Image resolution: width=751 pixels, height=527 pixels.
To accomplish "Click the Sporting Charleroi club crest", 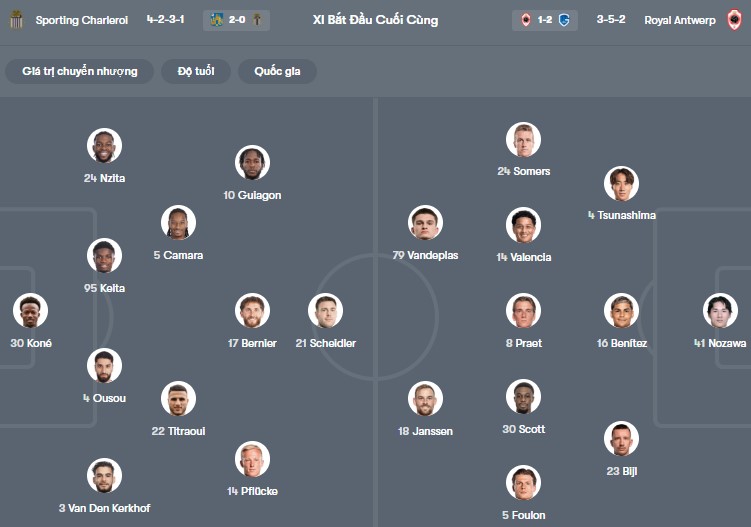I will pos(15,20).
